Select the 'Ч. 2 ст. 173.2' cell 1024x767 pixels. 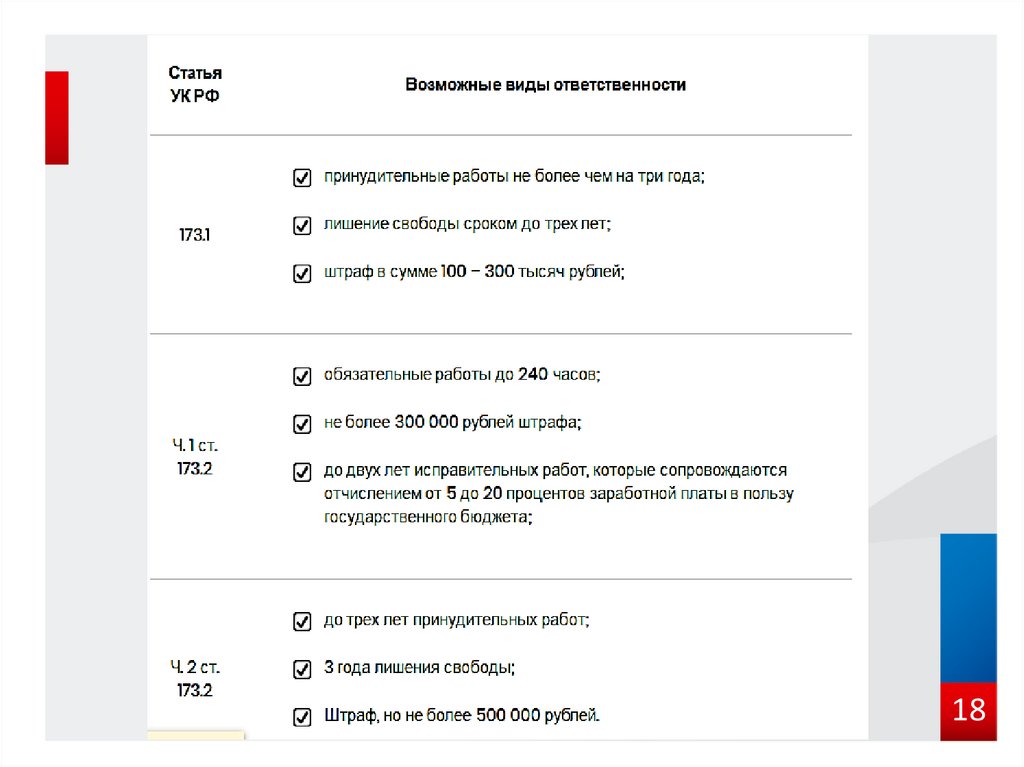tap(195, 678)
